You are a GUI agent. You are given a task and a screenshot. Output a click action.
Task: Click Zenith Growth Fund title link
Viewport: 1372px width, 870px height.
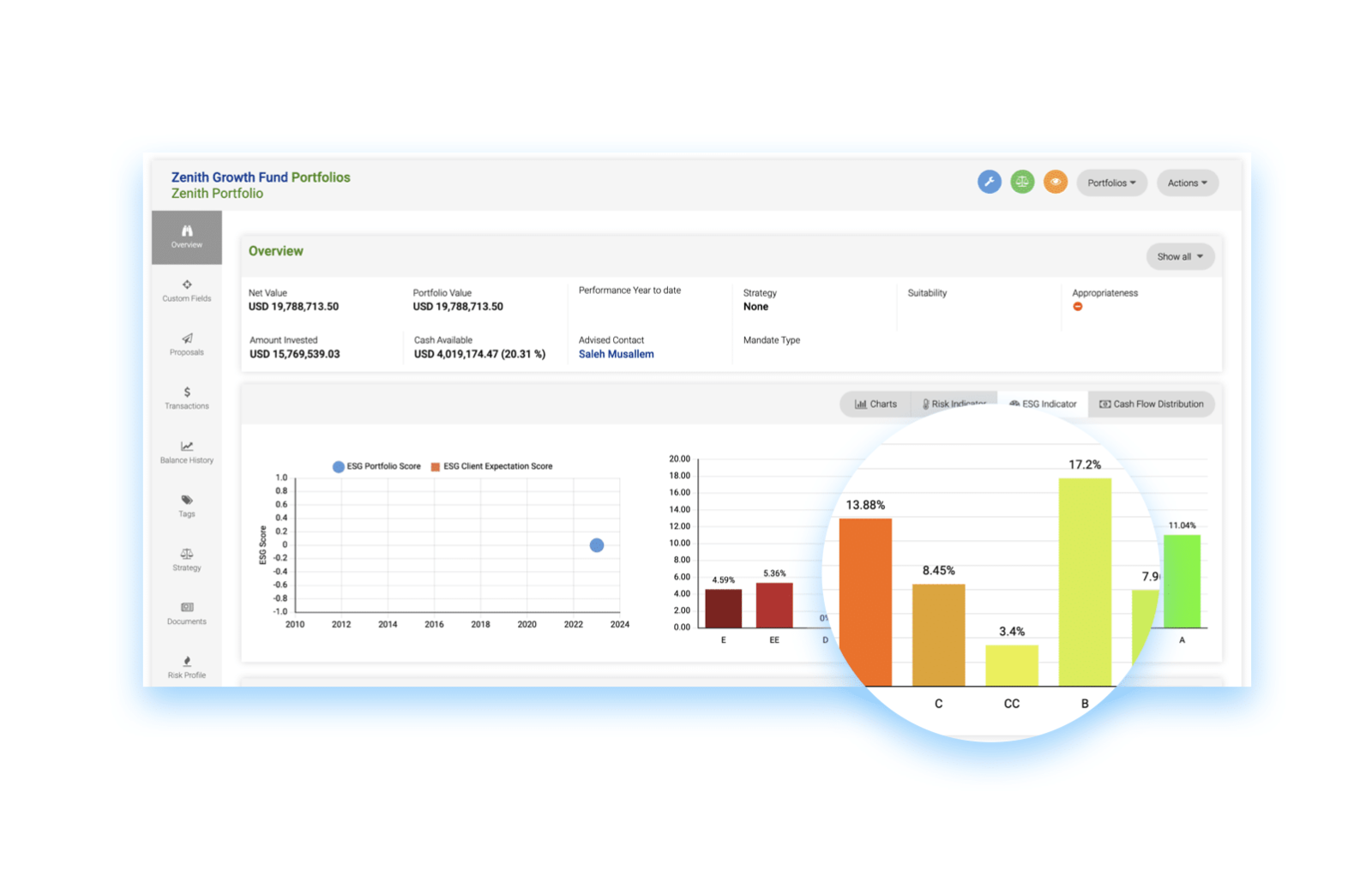tap(230, 177)
